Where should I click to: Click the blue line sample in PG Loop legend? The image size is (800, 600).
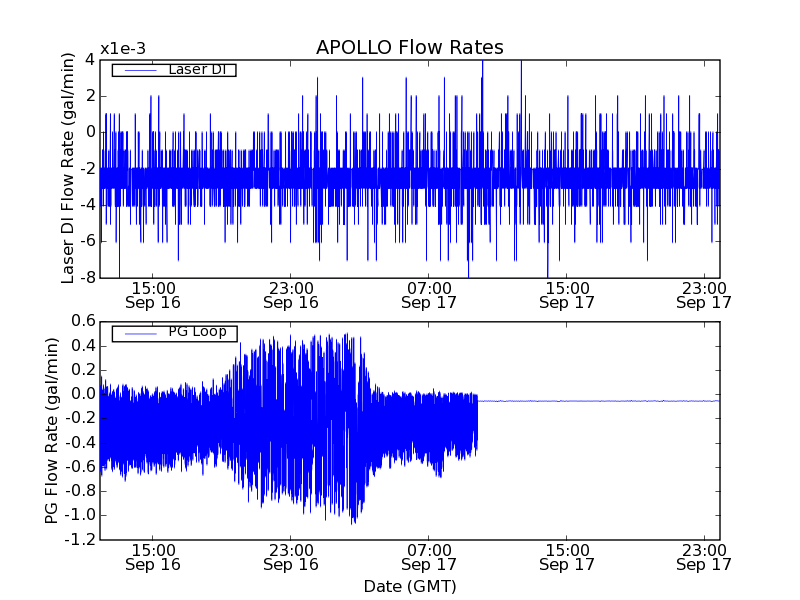pos(141,334)
